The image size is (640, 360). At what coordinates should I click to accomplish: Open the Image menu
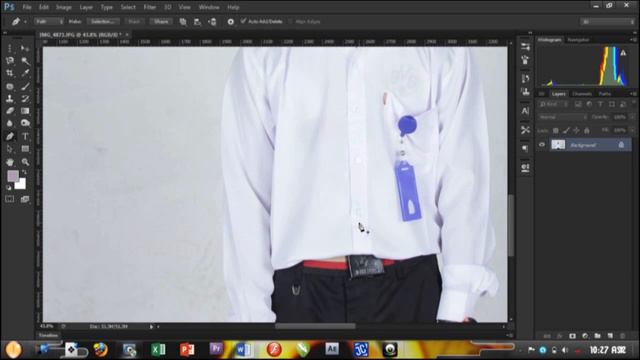coord(64,7)
